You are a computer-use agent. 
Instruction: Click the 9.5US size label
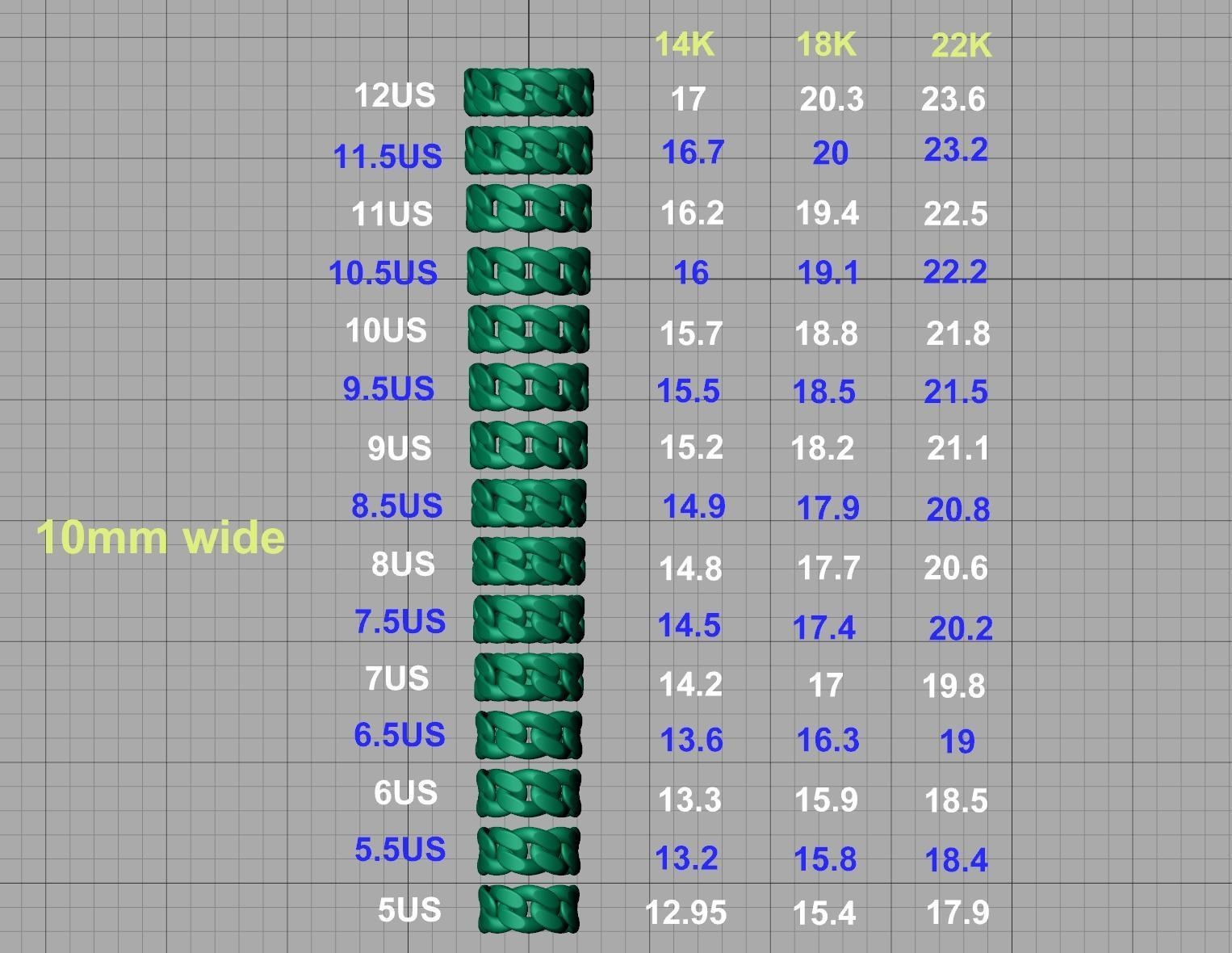click(388, 388)
